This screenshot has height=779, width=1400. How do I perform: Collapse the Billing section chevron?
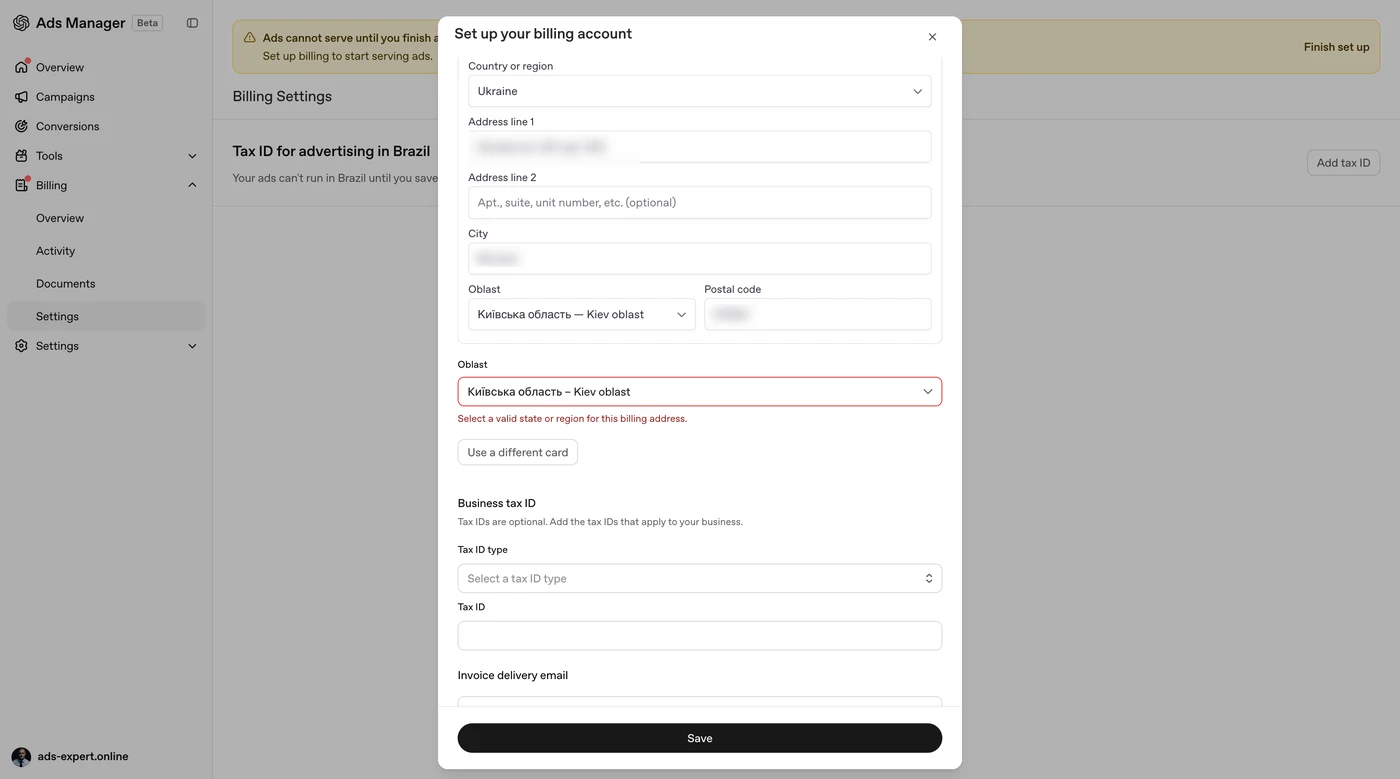pos(192,185)
